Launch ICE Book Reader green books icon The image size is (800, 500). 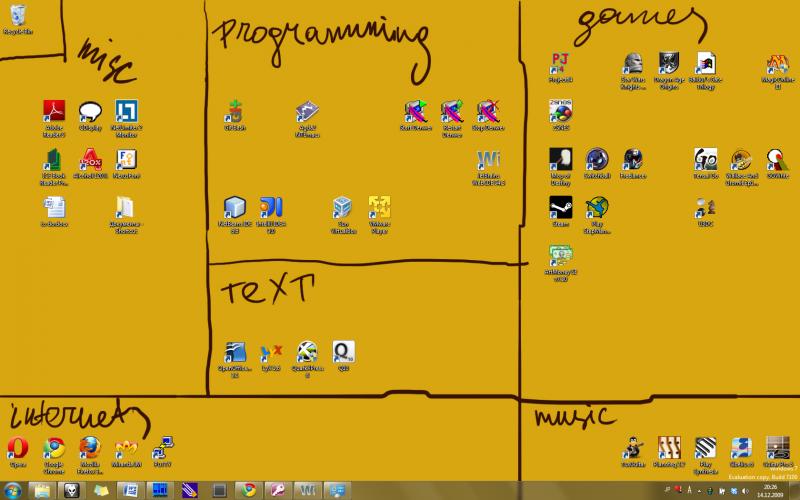coord(54,160)
